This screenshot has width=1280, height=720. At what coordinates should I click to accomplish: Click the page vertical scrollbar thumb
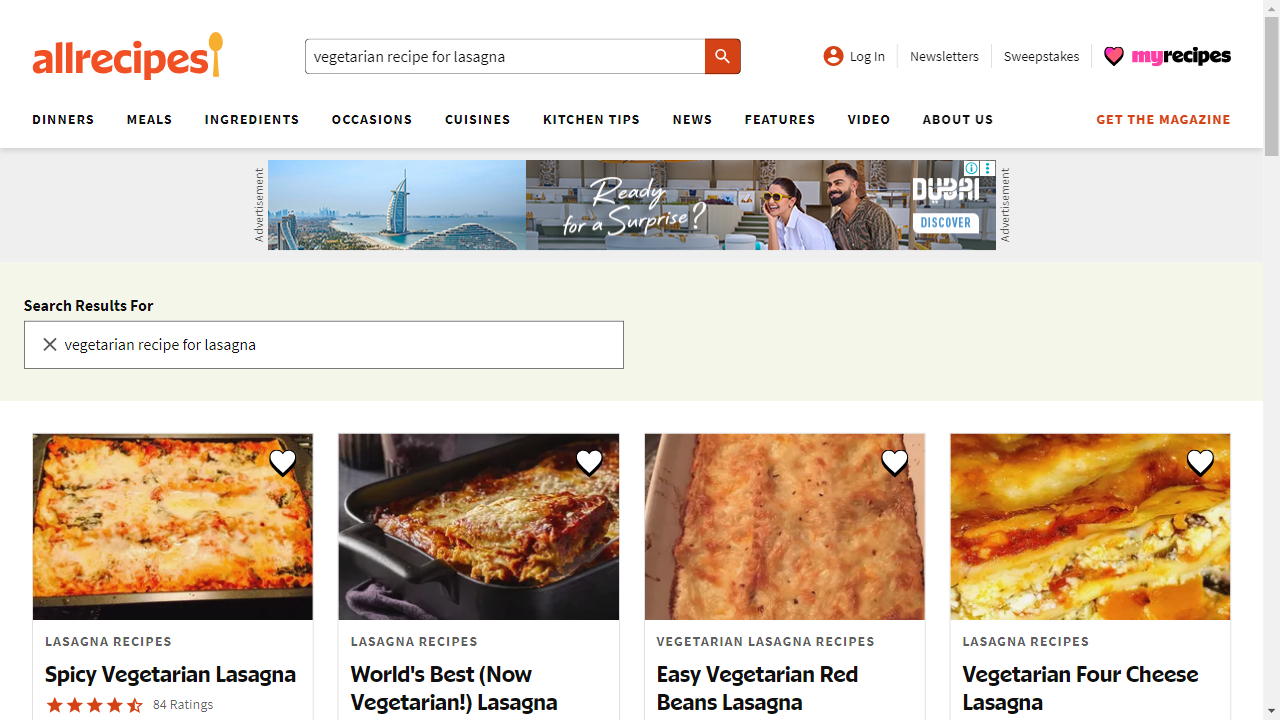(1271, 86)
